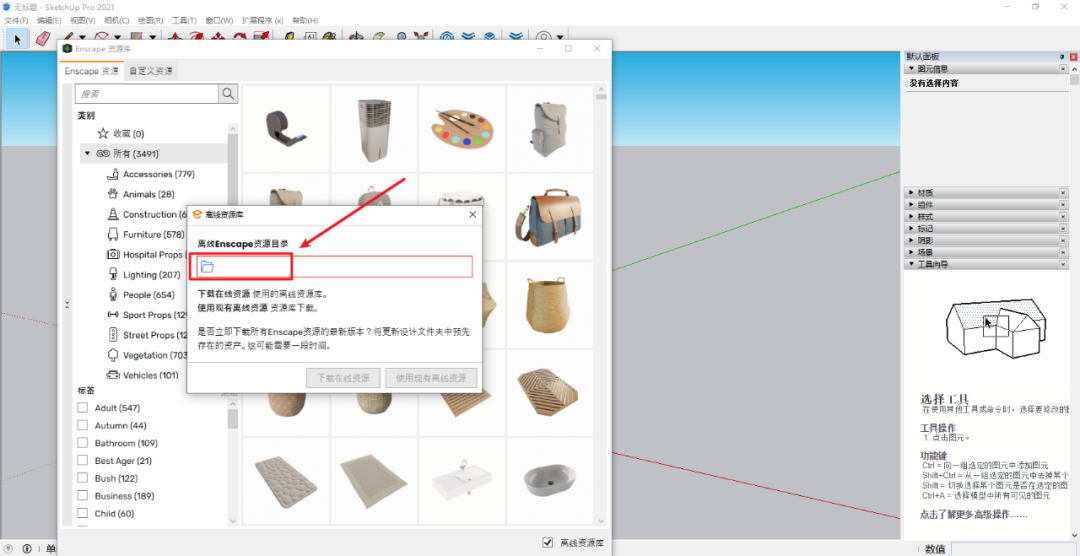Click the folder icon in offline directory field

[207, 267]
